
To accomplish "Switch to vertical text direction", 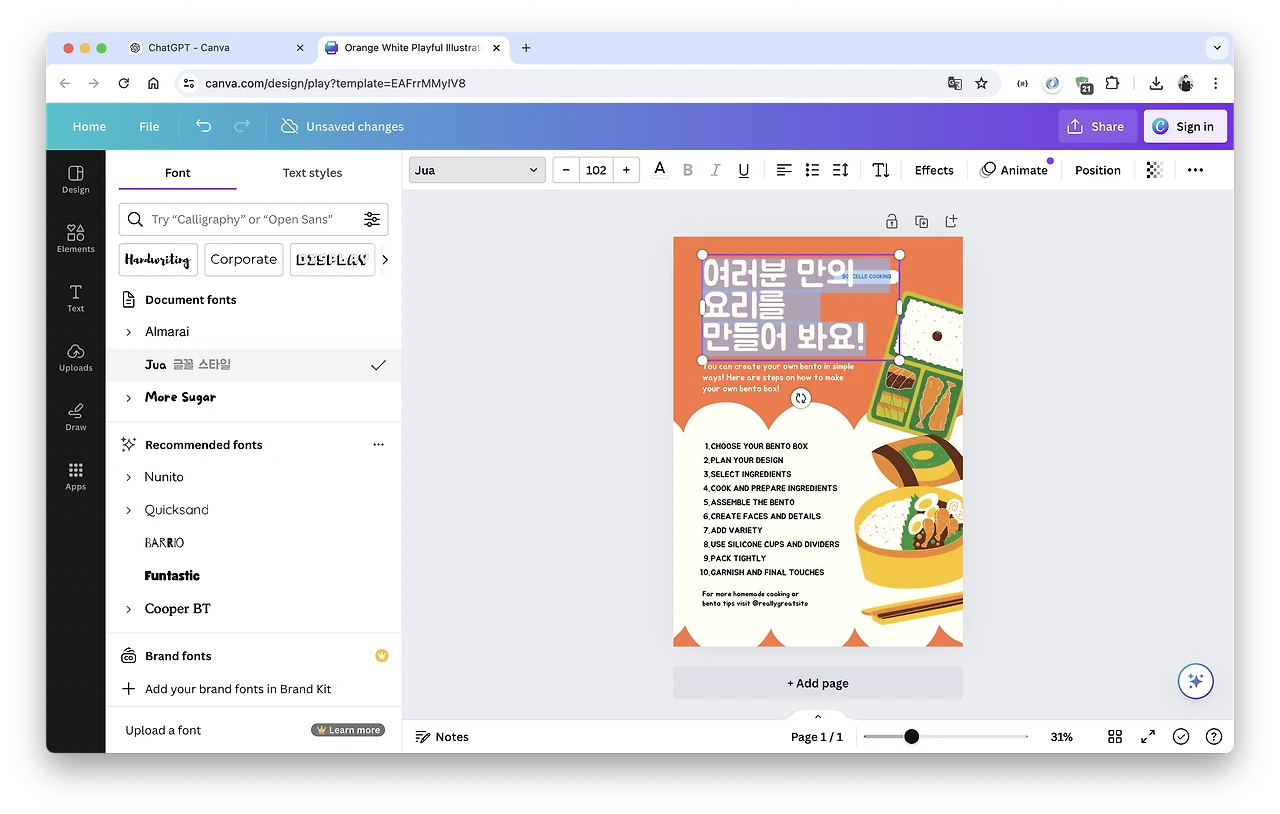I will pos(881,170).
